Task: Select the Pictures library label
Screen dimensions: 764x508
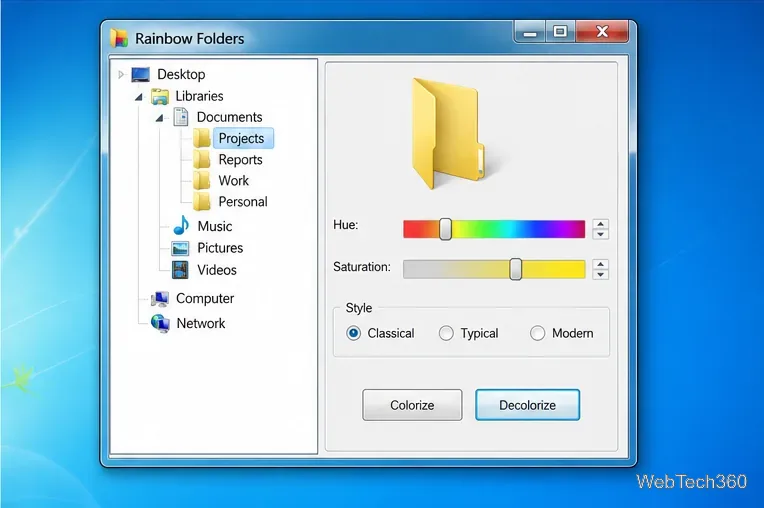Action: [220, 248]
